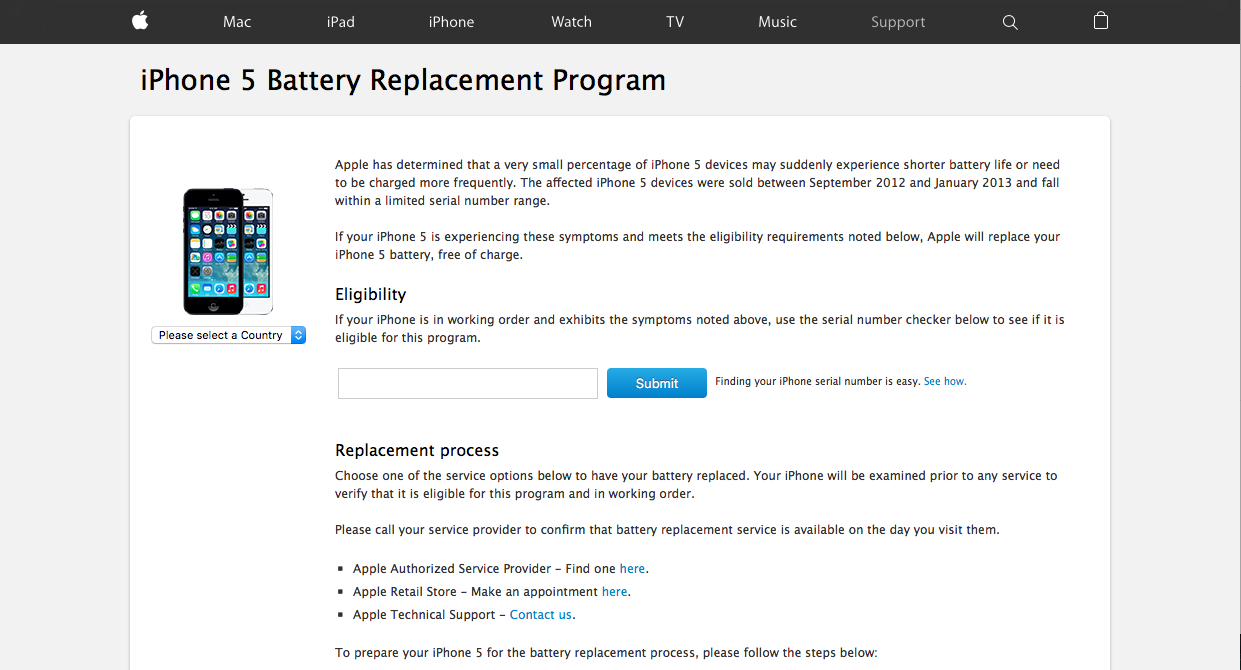Open the Contact us link
This screenshot has height=670, width=1241.
(x=541, y=615)
